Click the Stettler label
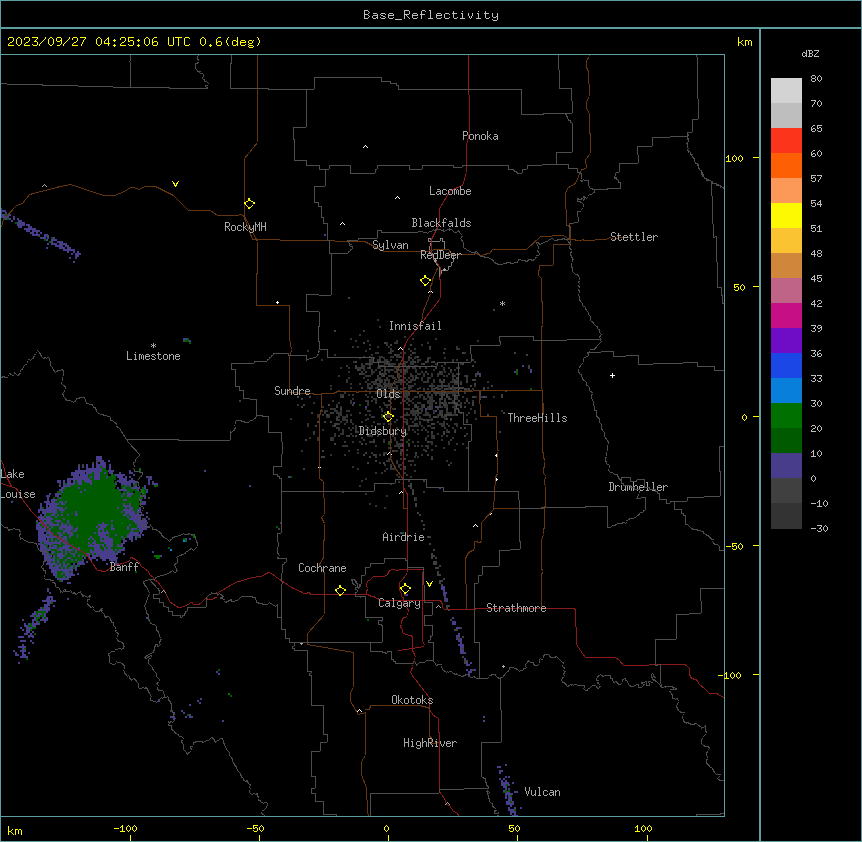This screenshot has height=842, width=862. pos(634,237)
